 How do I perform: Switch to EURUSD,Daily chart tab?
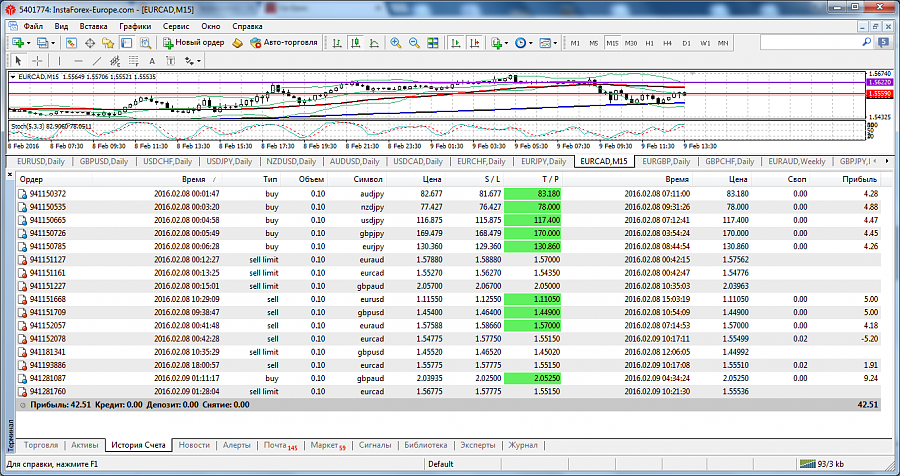[x=40, y=161]
